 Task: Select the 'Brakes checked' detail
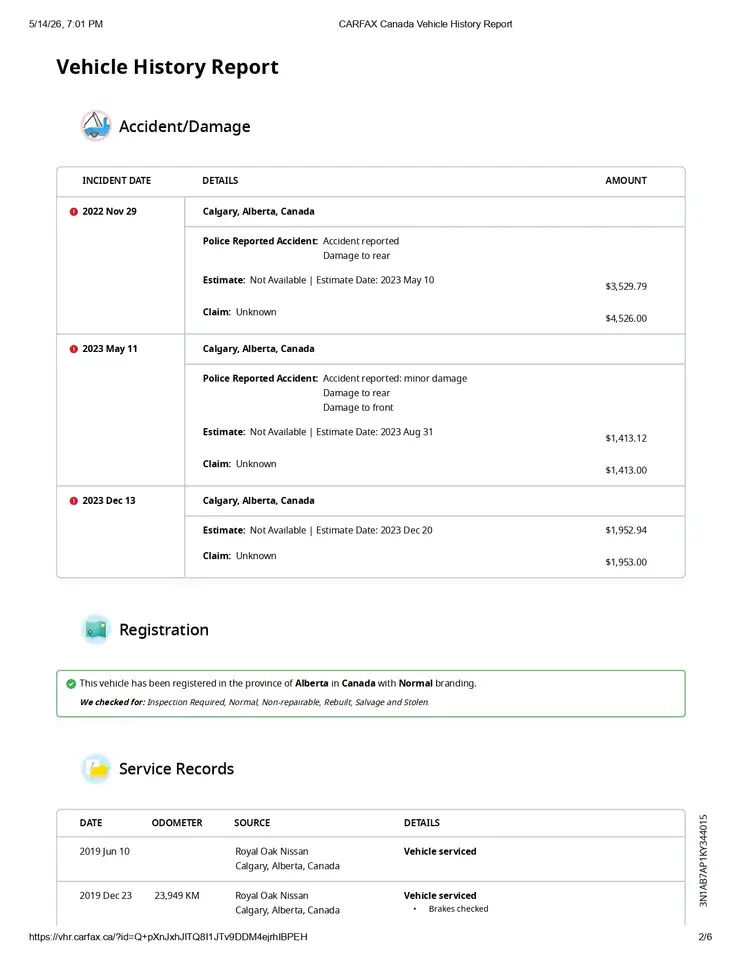point(459,909)
